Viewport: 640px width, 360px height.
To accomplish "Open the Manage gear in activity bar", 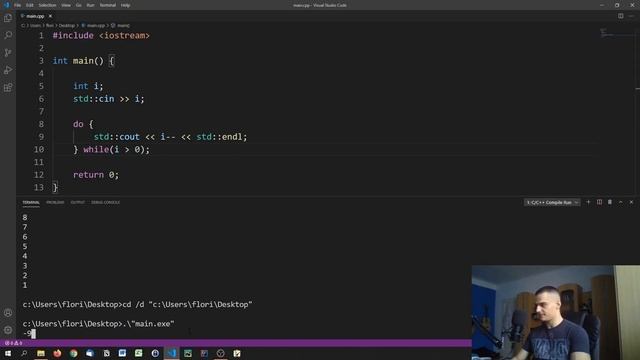I will tap(8, 330).
